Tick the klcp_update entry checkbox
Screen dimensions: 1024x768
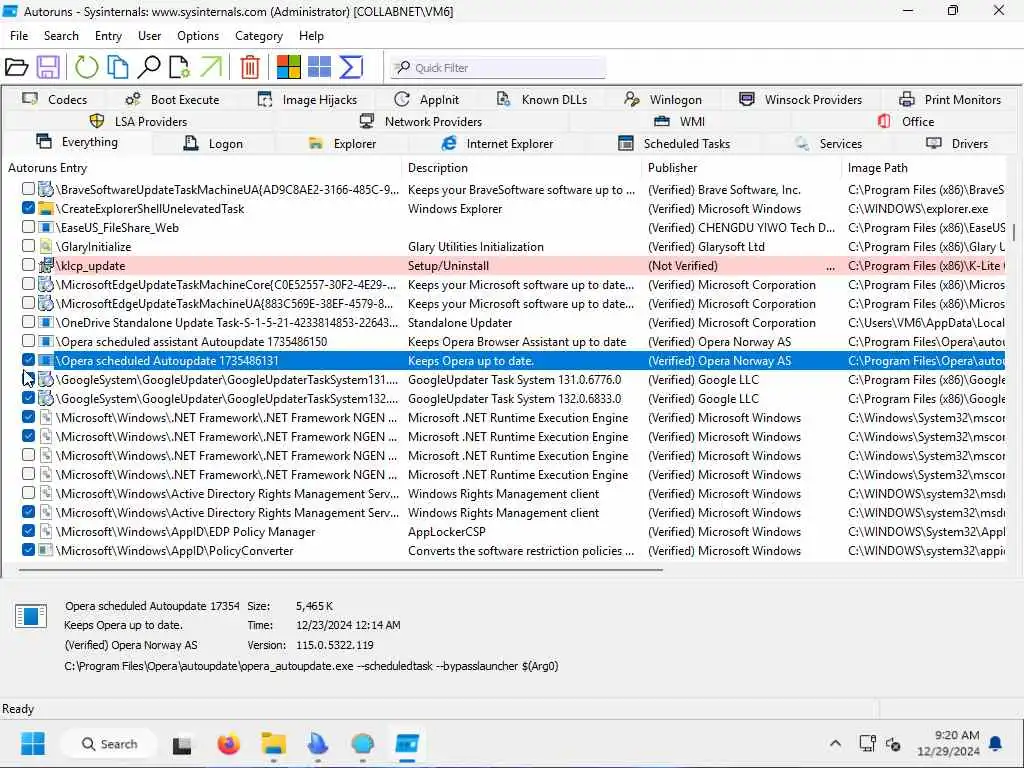point(28,264)
